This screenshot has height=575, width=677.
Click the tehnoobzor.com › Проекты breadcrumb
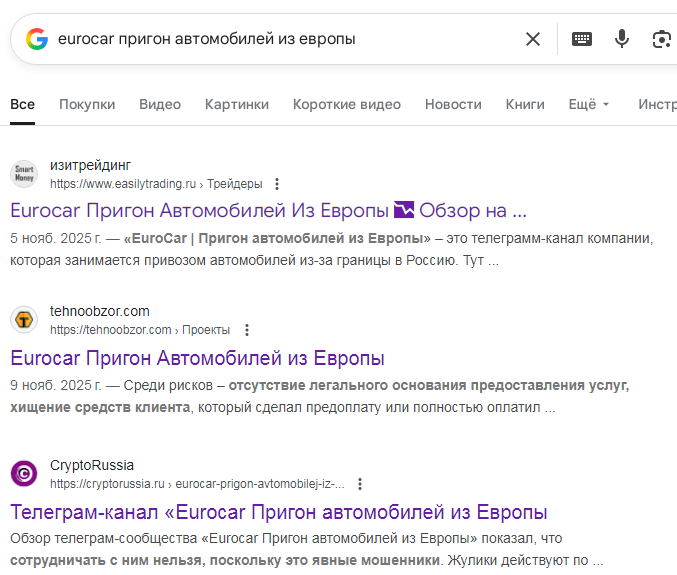(x=140, y=330)
